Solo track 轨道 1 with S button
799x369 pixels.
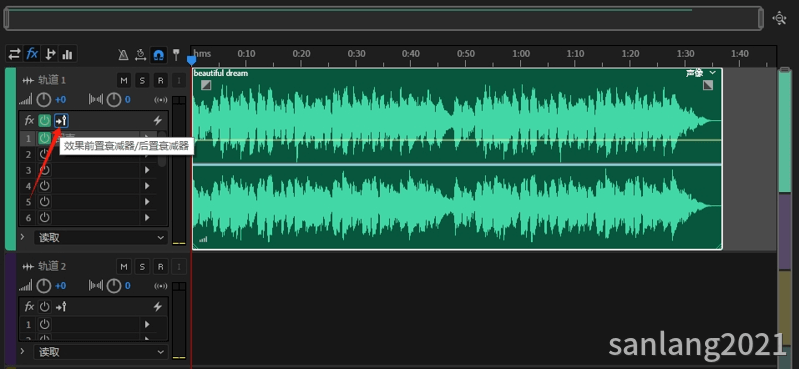click(x=142, y=80)
